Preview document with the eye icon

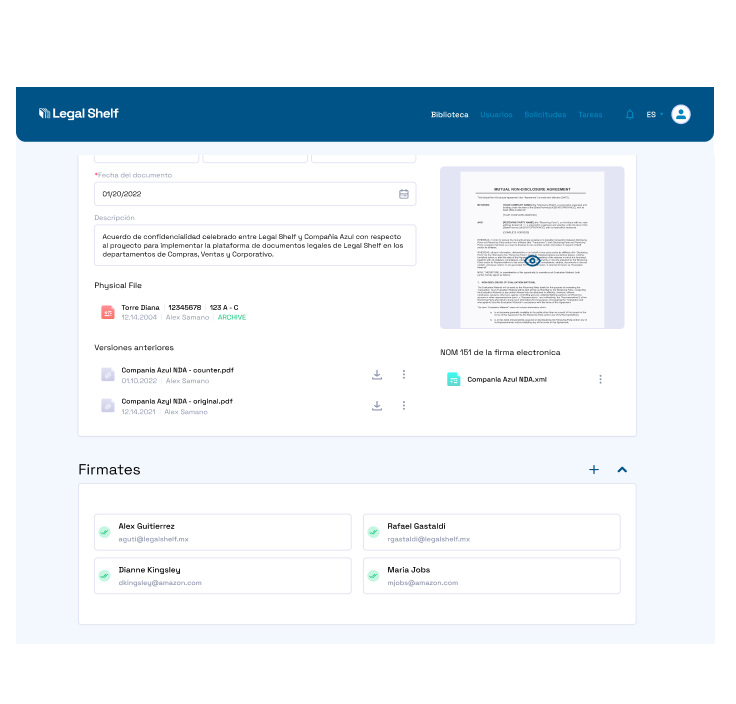point(532,260)
